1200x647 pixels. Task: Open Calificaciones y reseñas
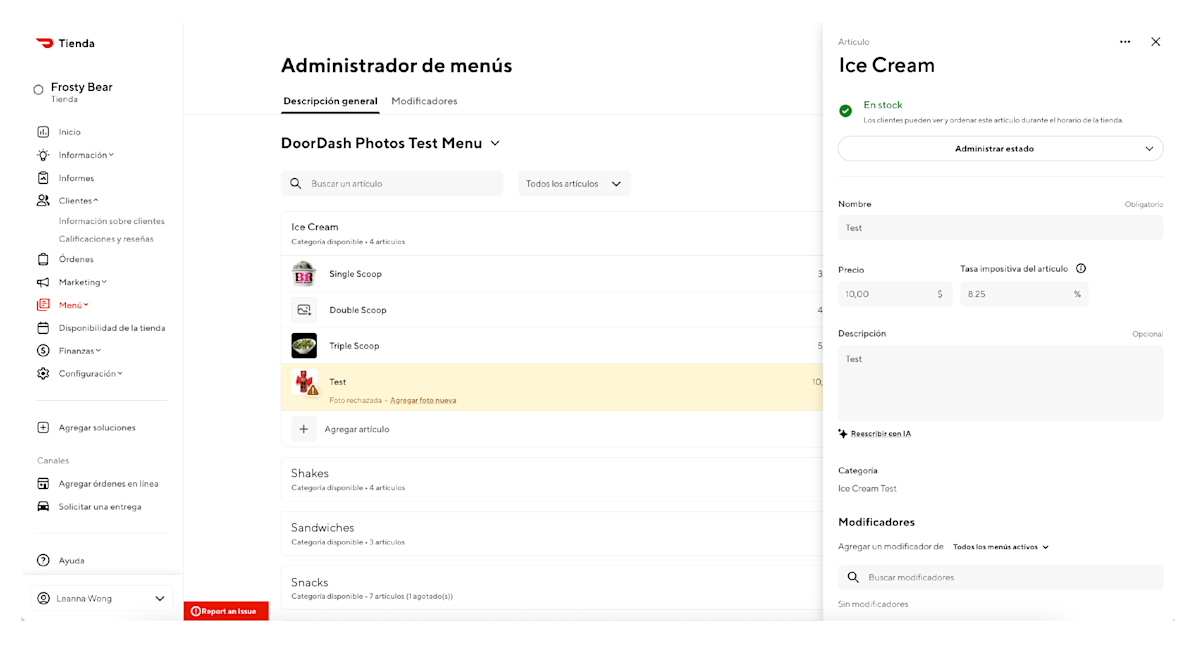tap(106, 239)
